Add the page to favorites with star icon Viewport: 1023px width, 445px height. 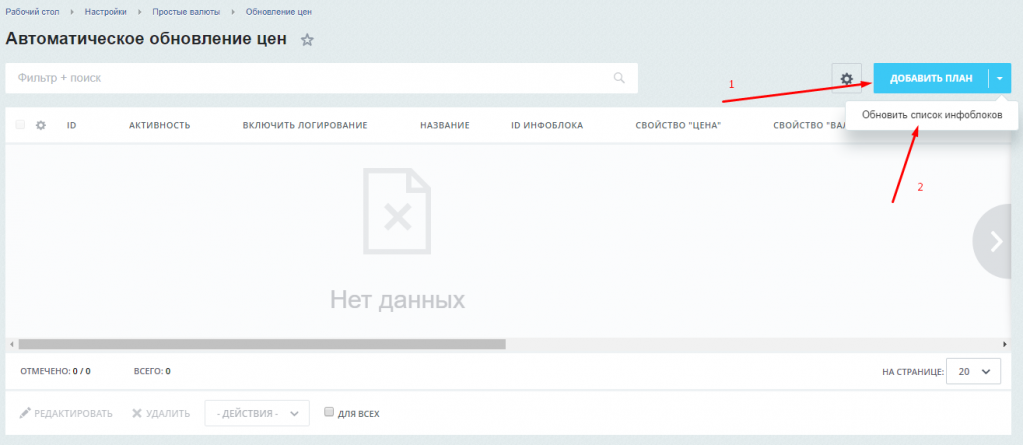[307, 40]
